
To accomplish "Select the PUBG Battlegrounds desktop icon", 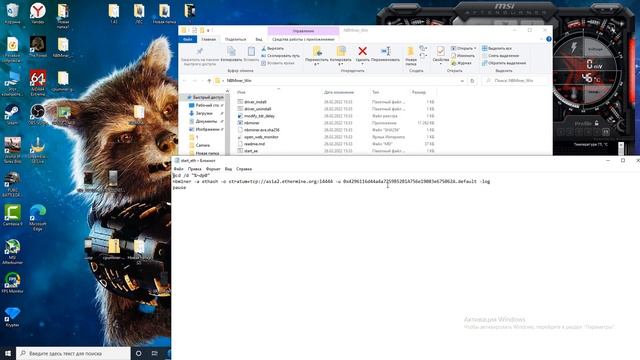I will point(12,185).
